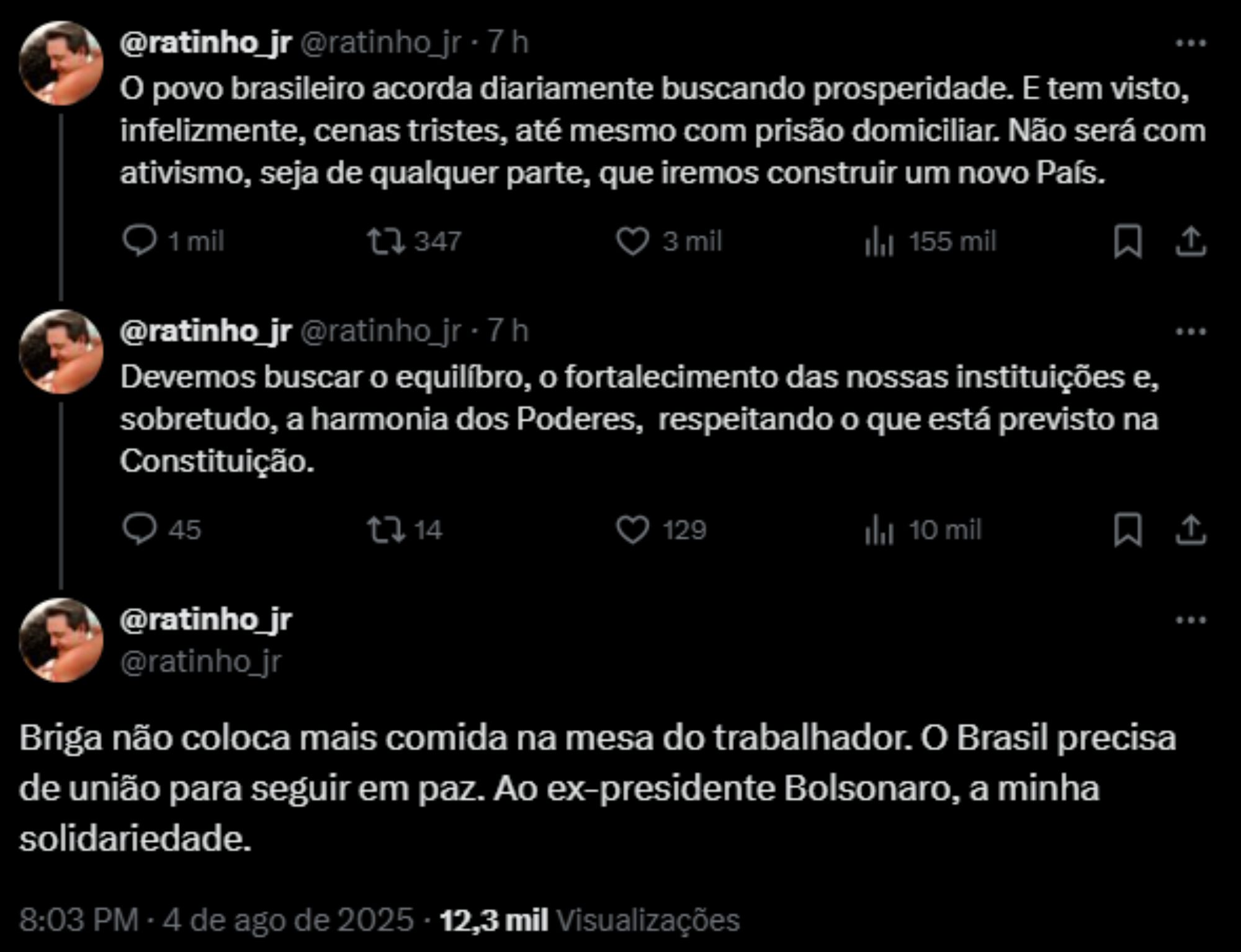Screen dimensions: 1241x952
Task: Reply to the 'O povo brasileiro' tweet
Action: pyautogui.click(x=140, y=241)
